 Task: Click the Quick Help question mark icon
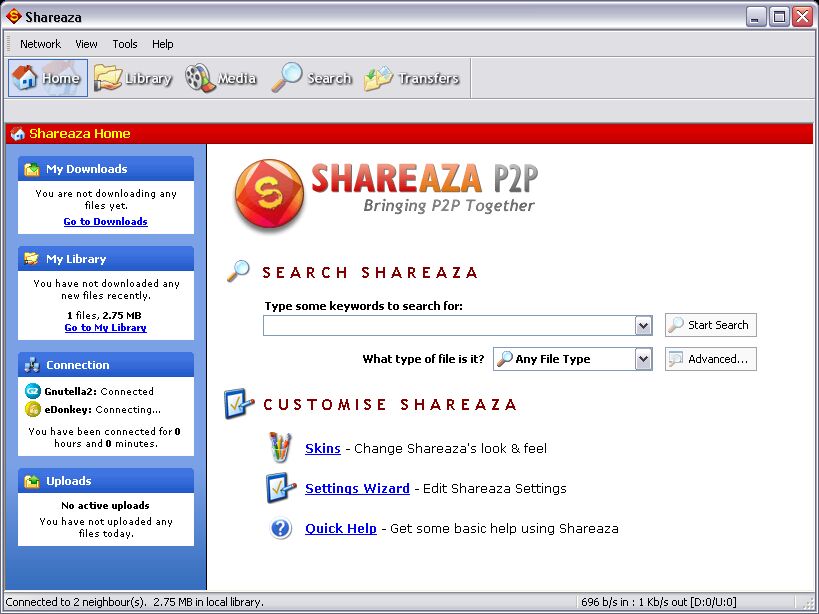pyautogui.click(x=280, y=528)
